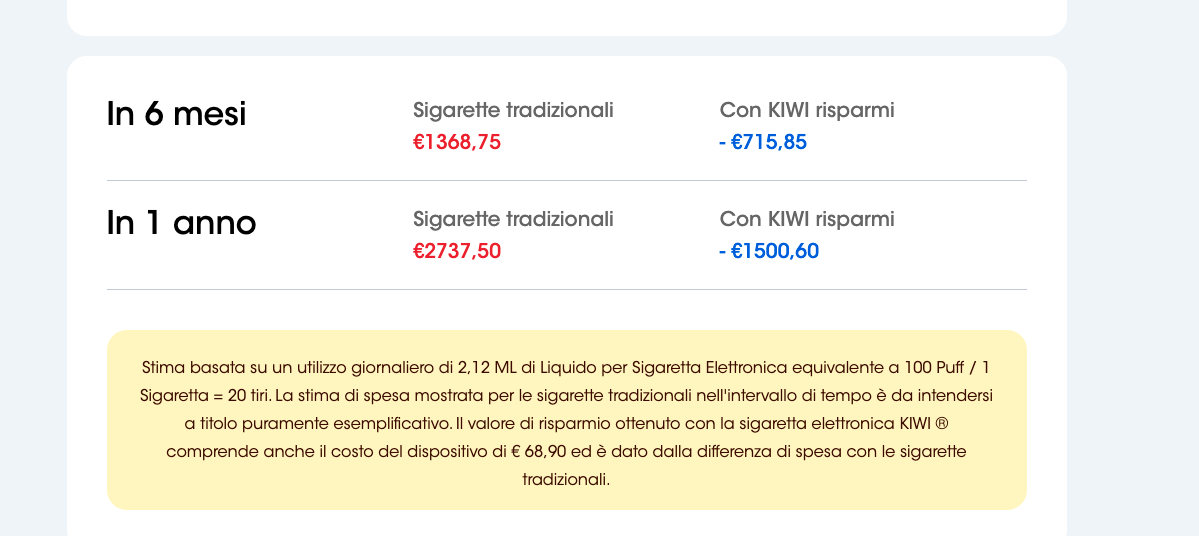Click the "In 1 anno" heading

coord(181,223)
